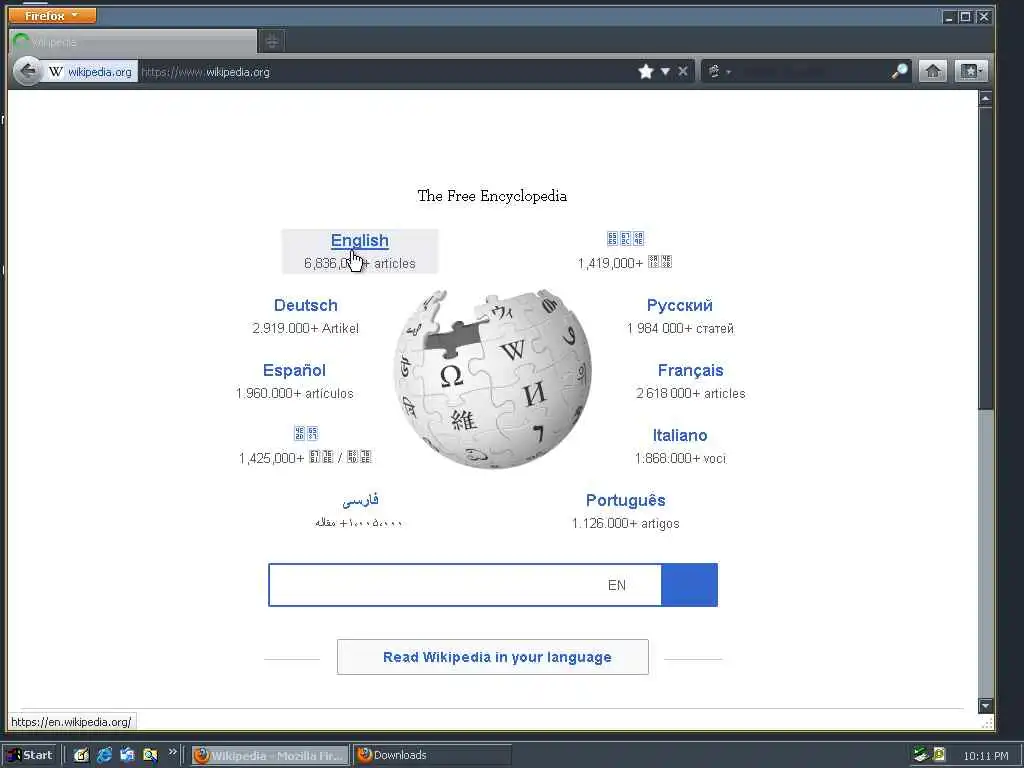
Task: Open the Português Wikipedia link
Action: point(626,500)
